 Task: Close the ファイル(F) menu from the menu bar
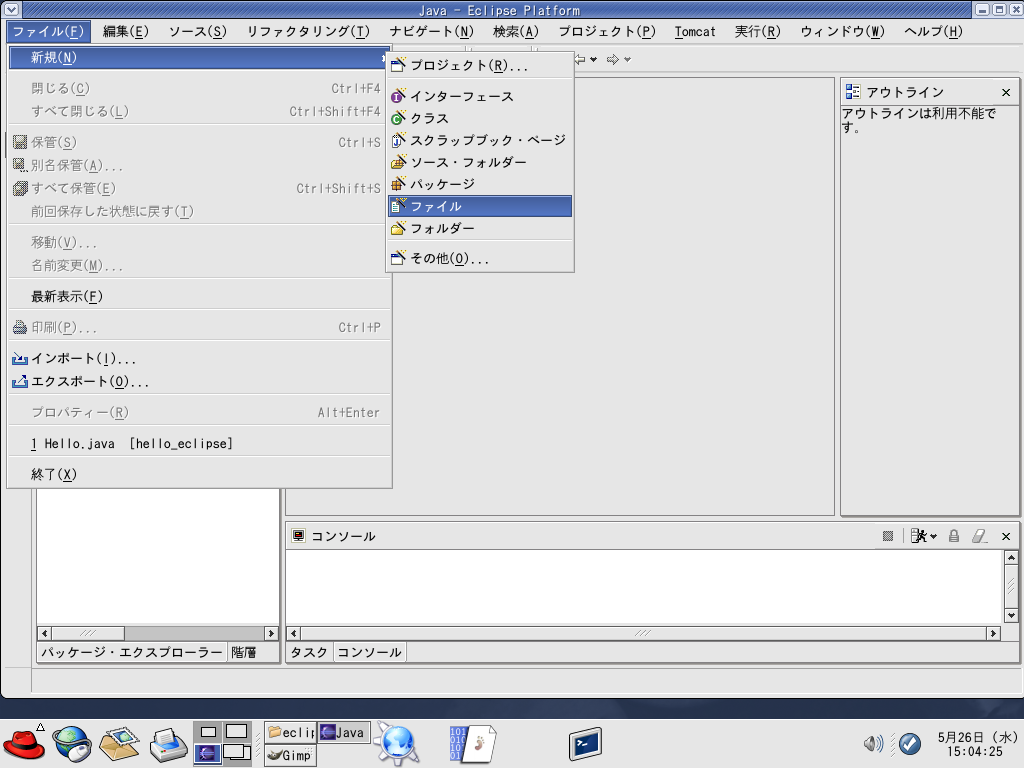[48, 31]
